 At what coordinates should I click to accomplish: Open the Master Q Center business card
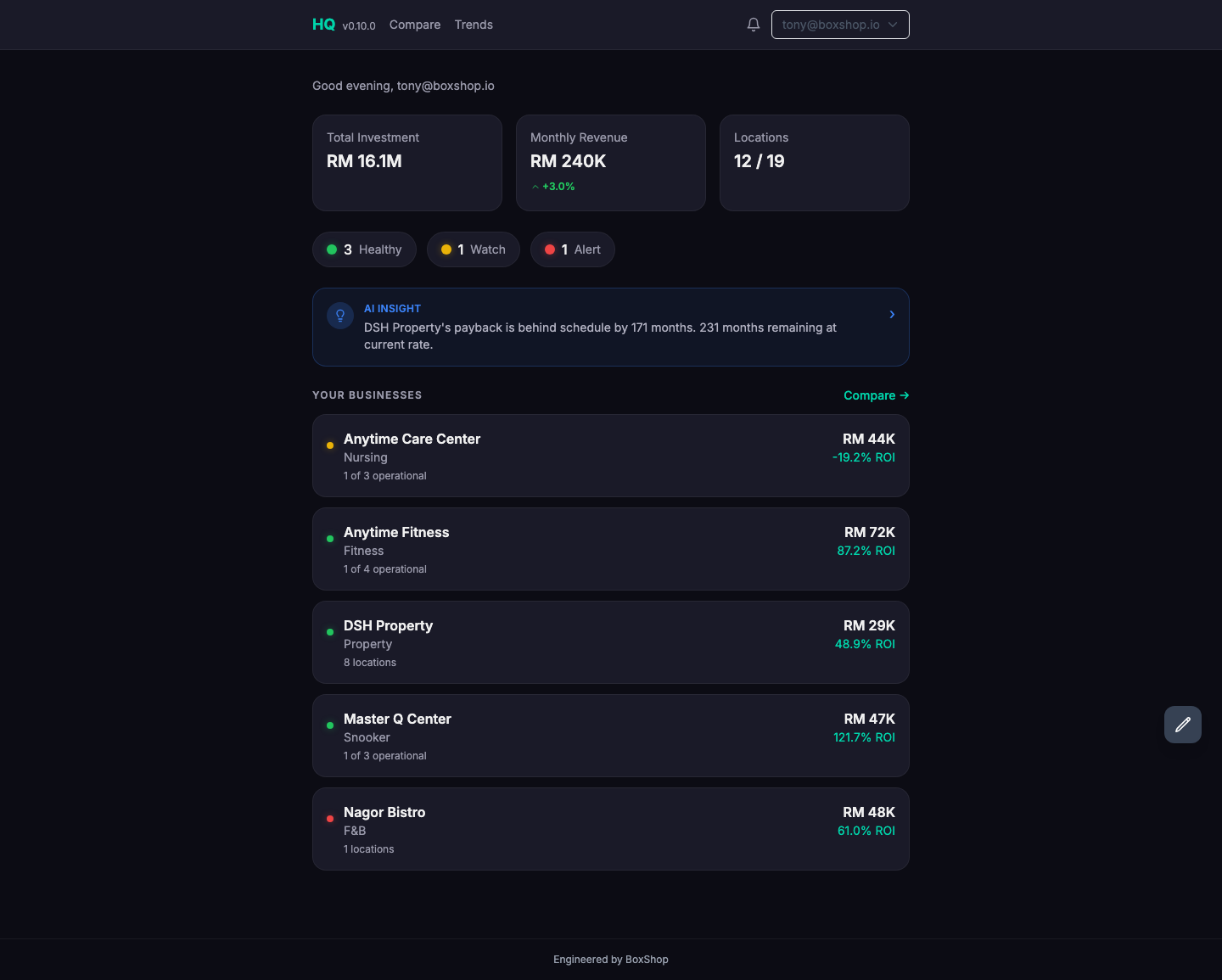(611, 736)
